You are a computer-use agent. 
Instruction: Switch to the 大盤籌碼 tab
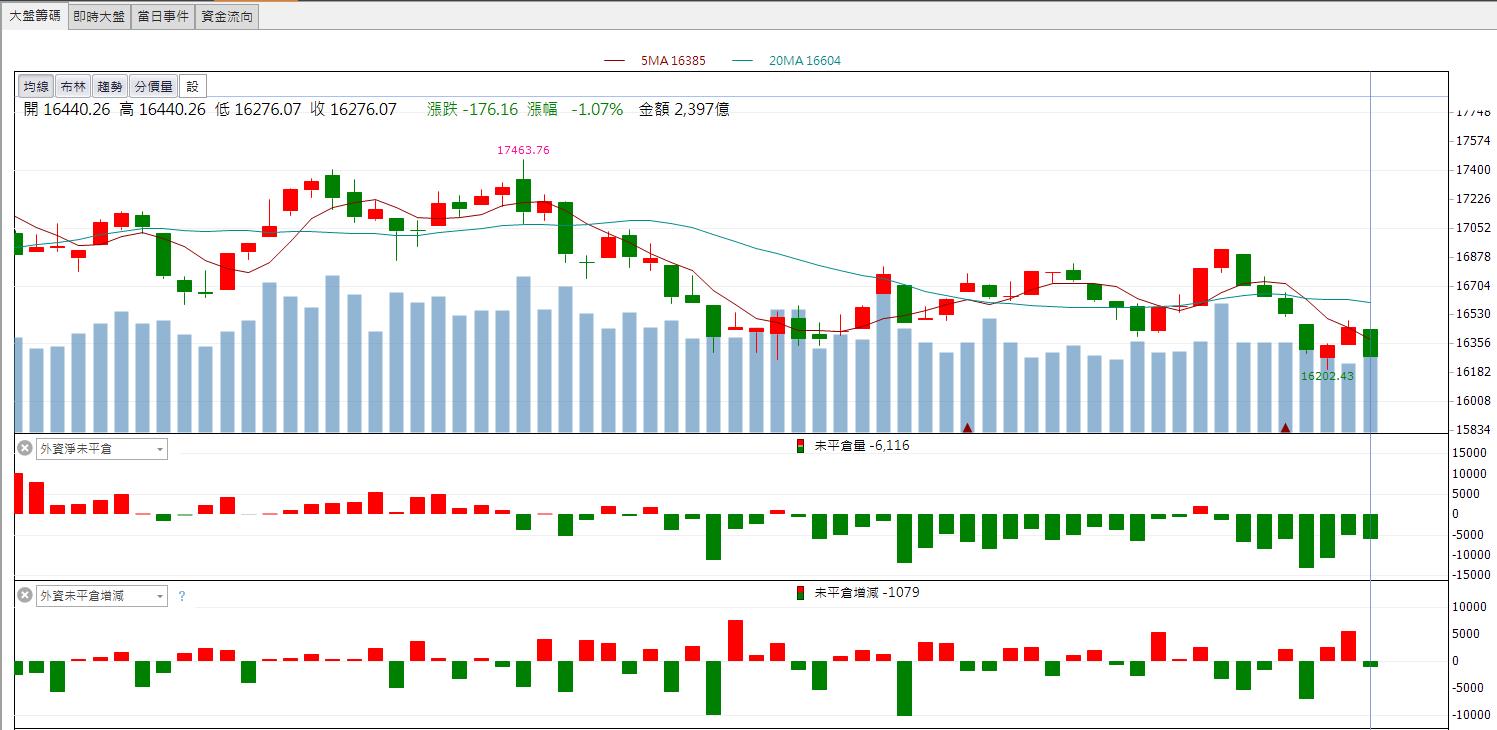(35, 16)
